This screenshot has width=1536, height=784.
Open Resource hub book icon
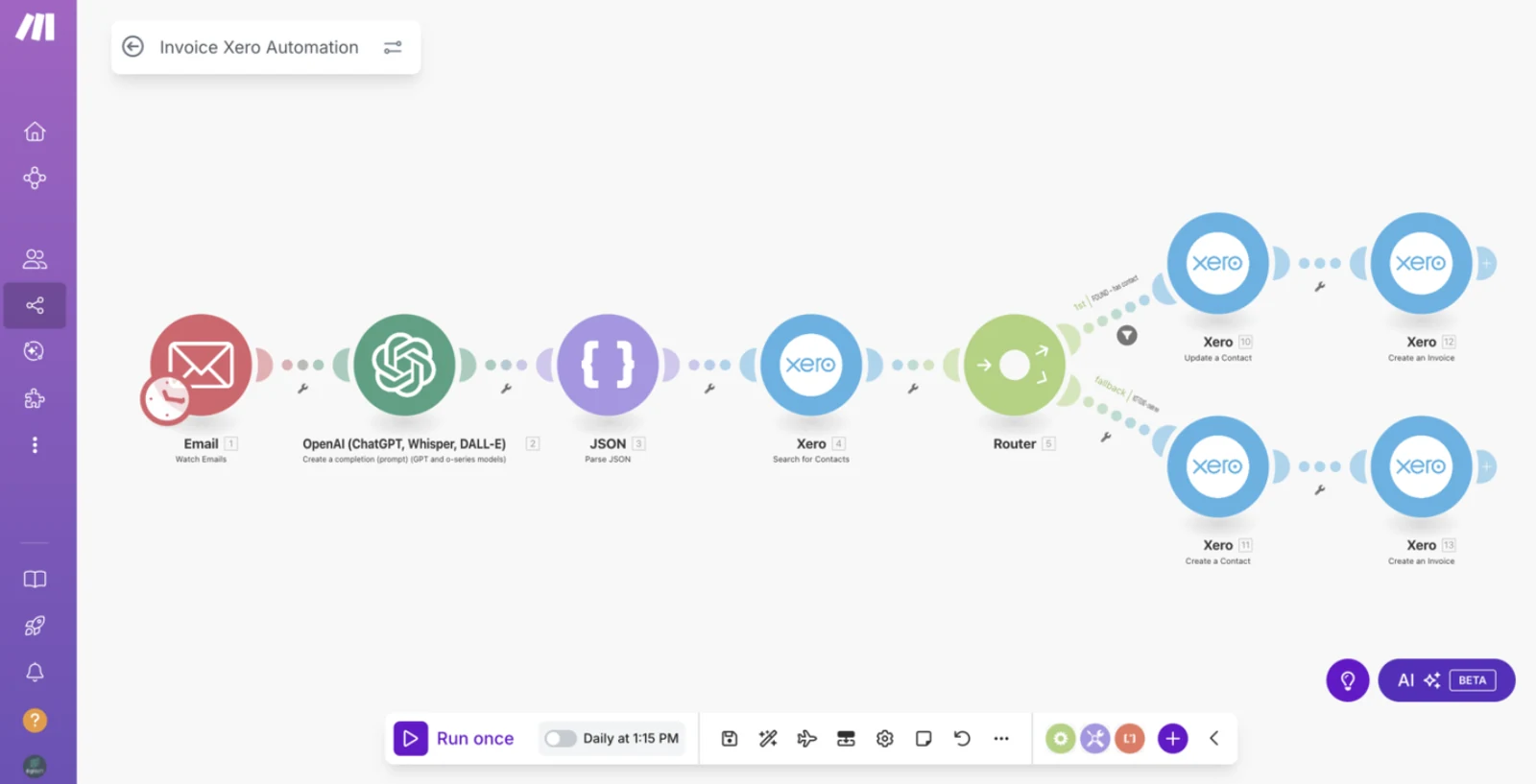(x=35, y=580)
